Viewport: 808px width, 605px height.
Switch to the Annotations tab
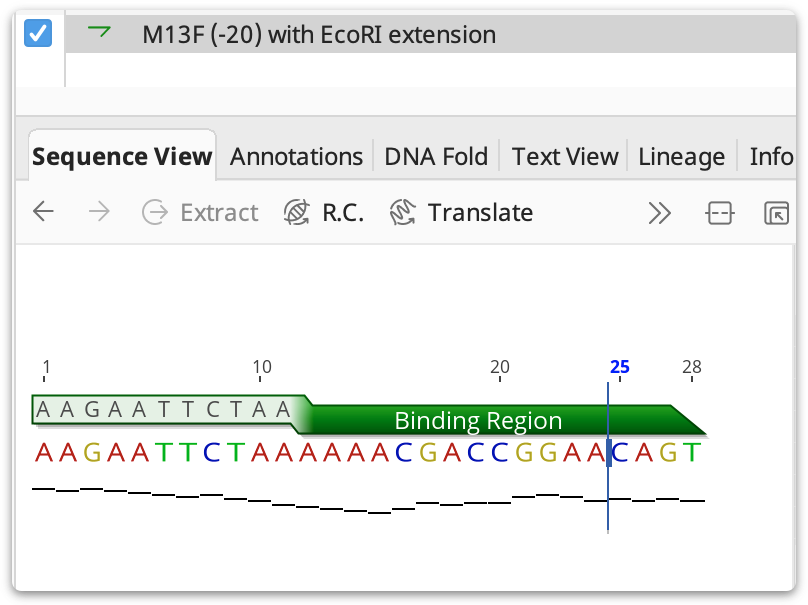click(x=296, y=157)
